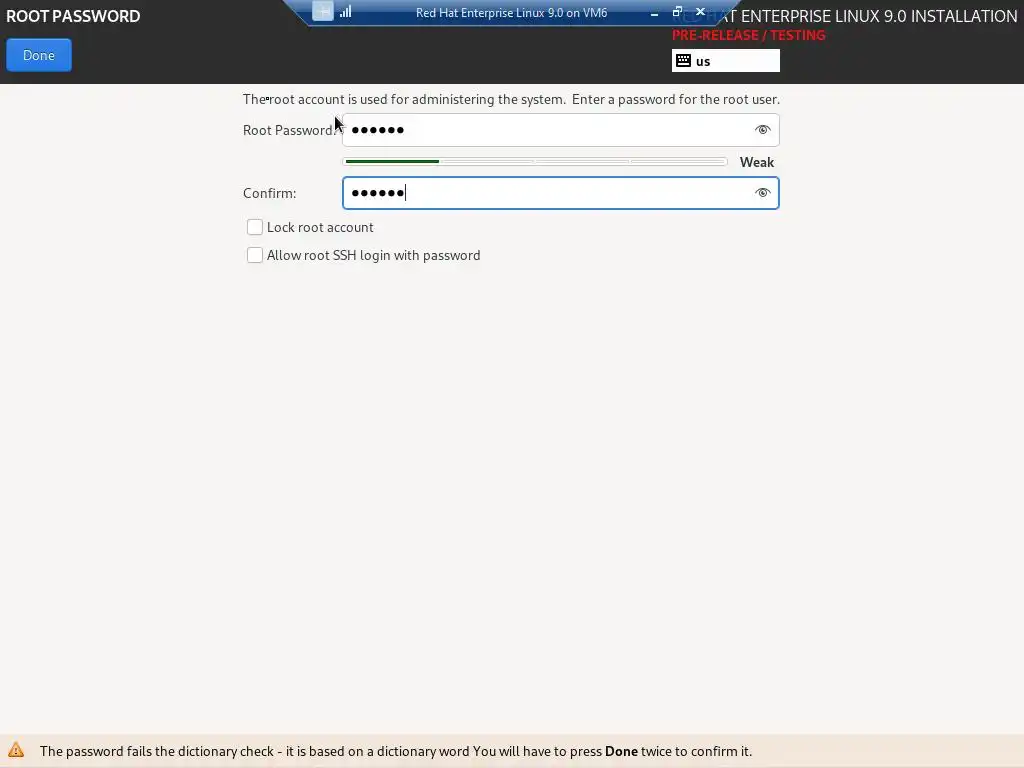Image resolution: width=1024 pixels, height=768 pixels.
Task: Click the keyboard icon beside us
Action: 683,61
